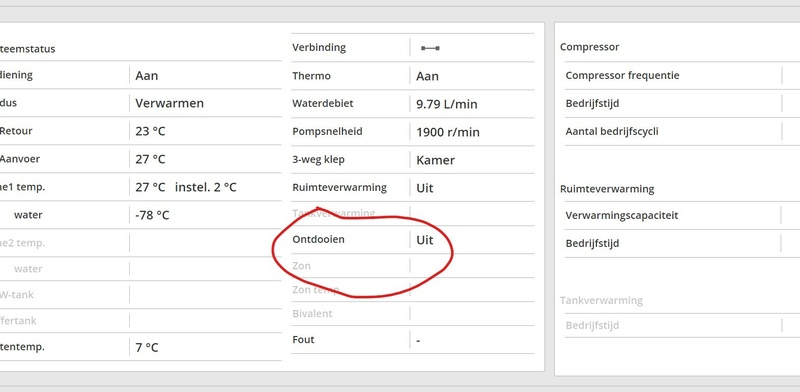Click the right panel 'Ruimteverwarming' section heading

click(607, 189)
